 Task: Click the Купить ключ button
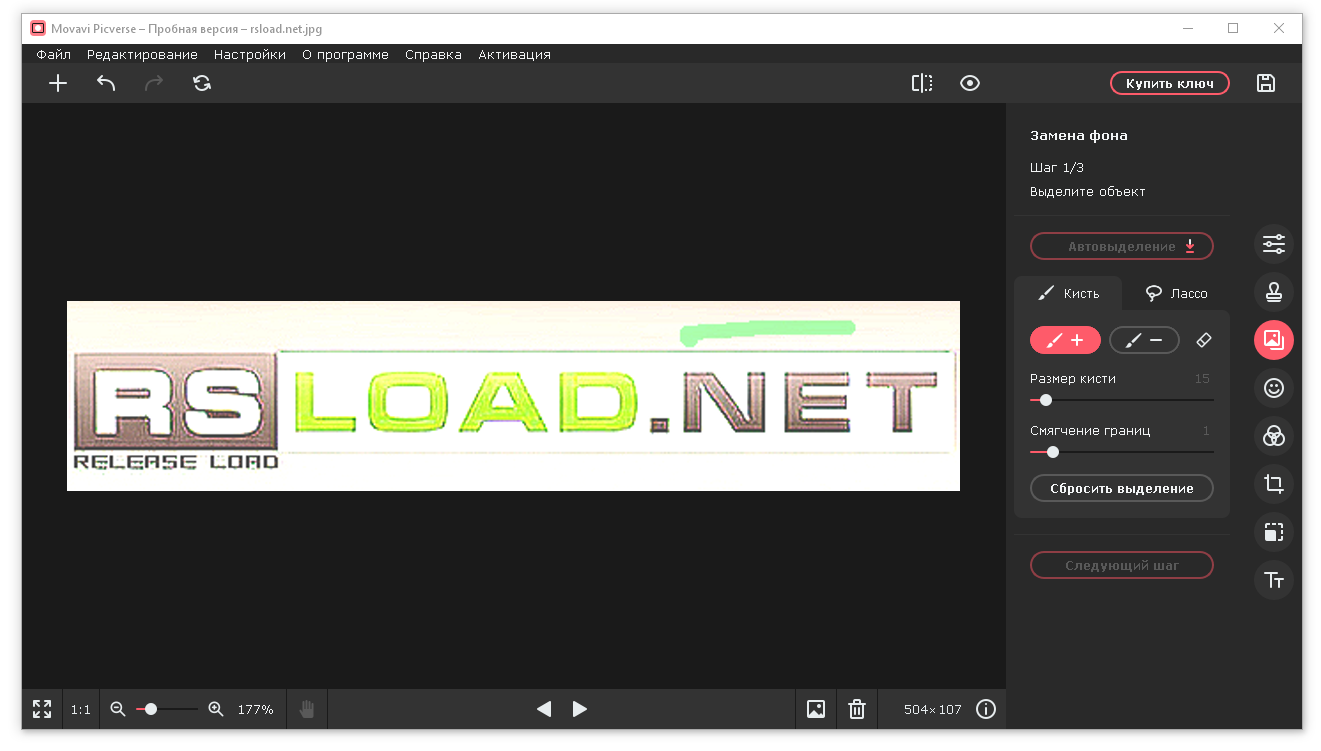pyautogui.click(x=1170, y=83)
